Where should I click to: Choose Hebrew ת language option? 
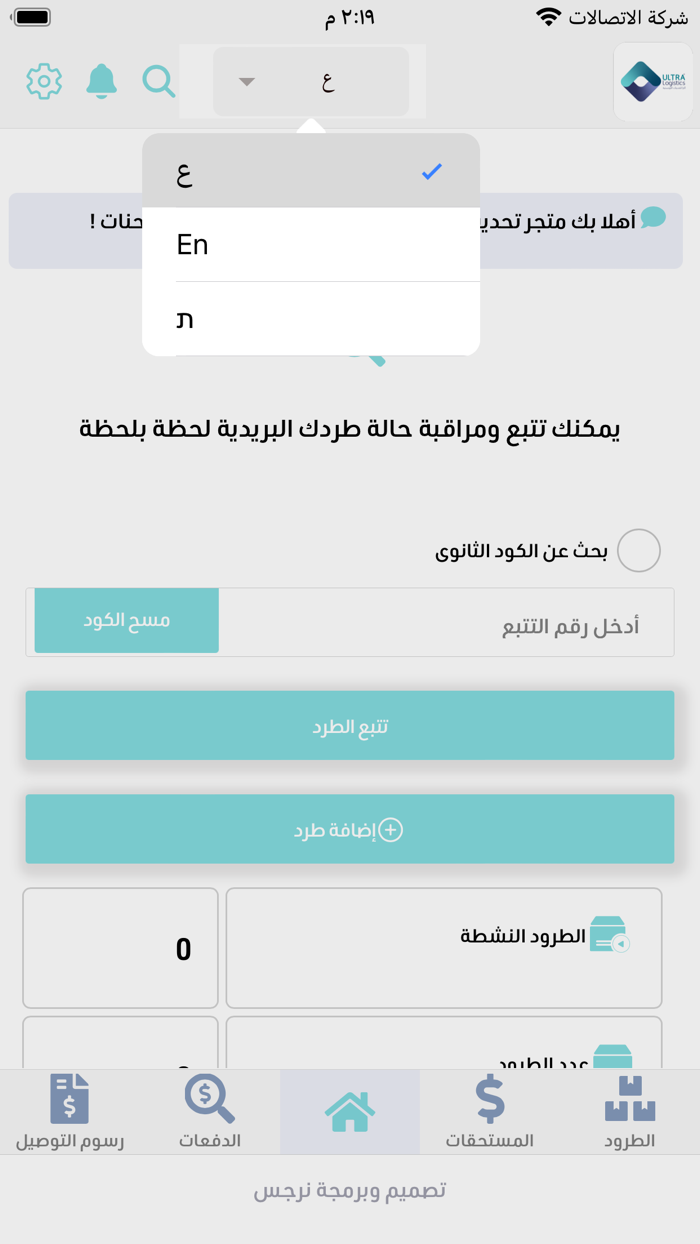coord(311,319)
